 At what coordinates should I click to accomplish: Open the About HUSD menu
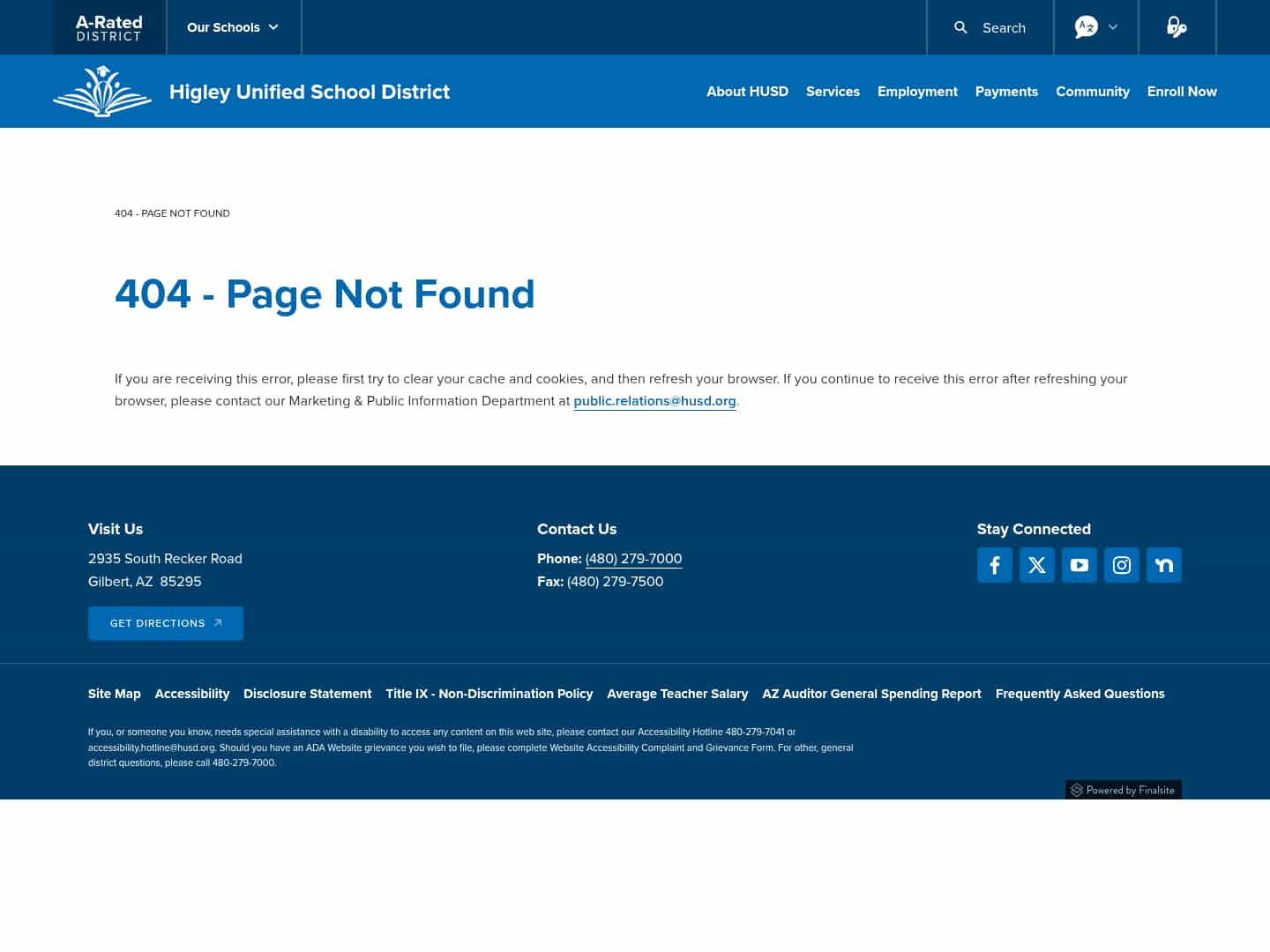pos(747,92)
